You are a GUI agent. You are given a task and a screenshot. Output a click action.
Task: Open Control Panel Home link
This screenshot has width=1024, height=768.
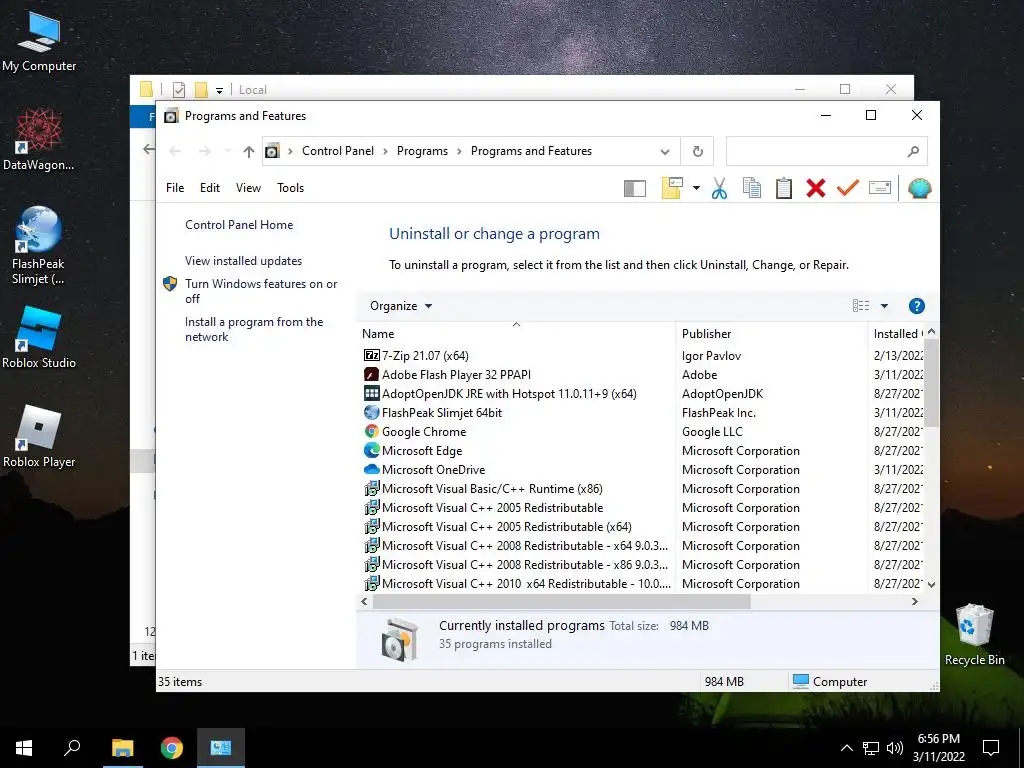coord(239,225)
